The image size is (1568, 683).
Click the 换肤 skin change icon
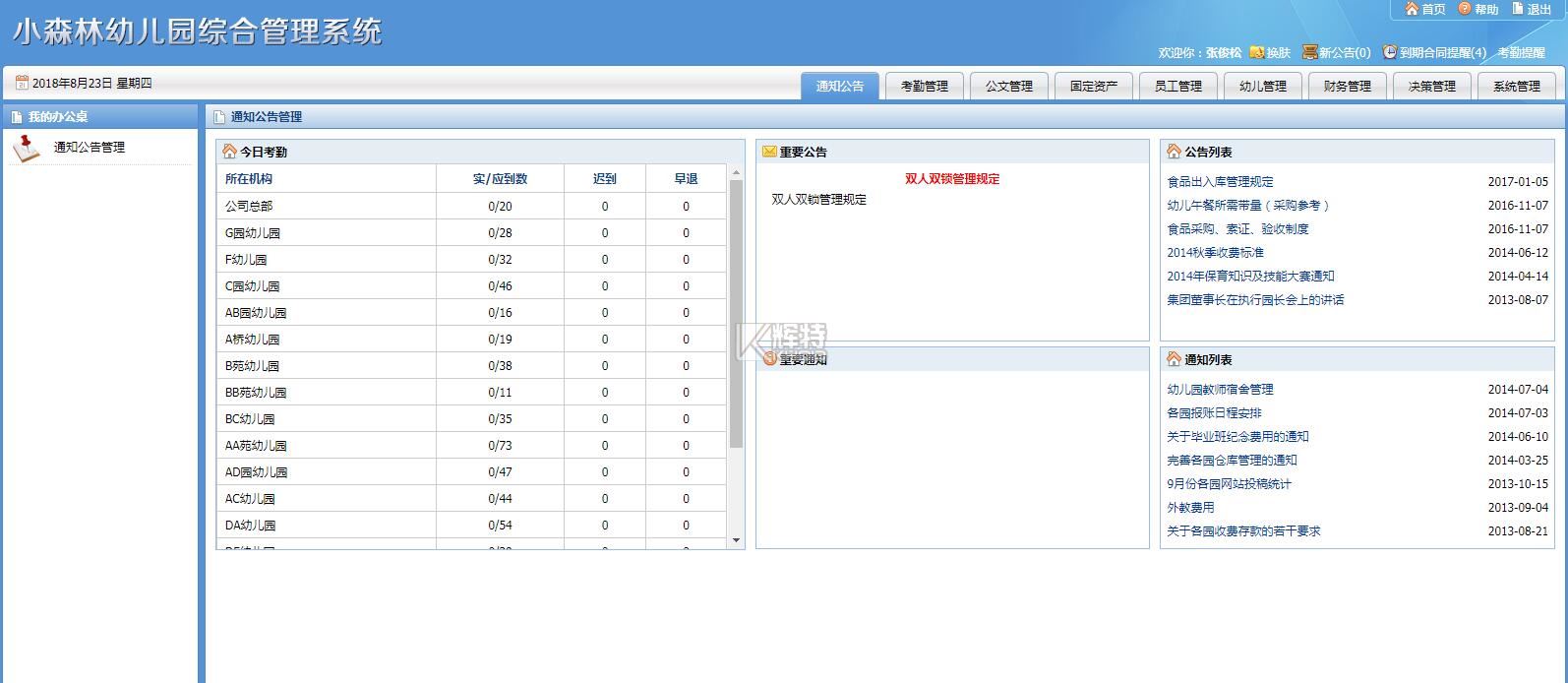pyautogui.click(x=1256, y=52)
